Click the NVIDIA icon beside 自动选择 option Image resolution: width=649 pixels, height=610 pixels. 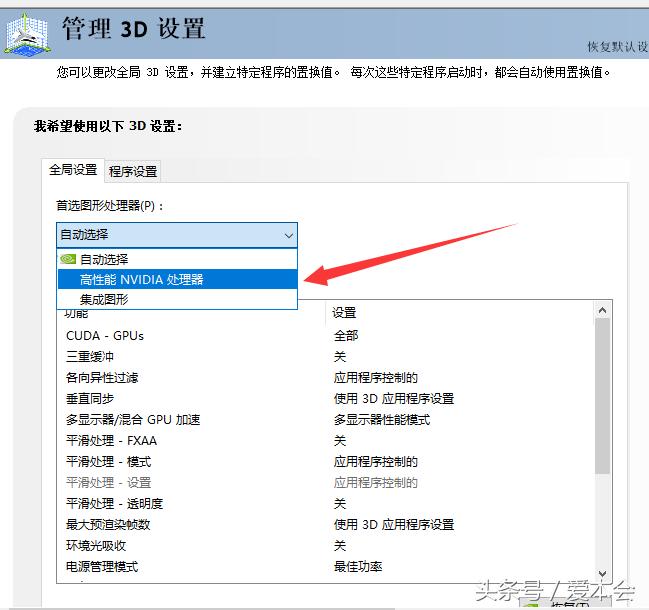67,259
